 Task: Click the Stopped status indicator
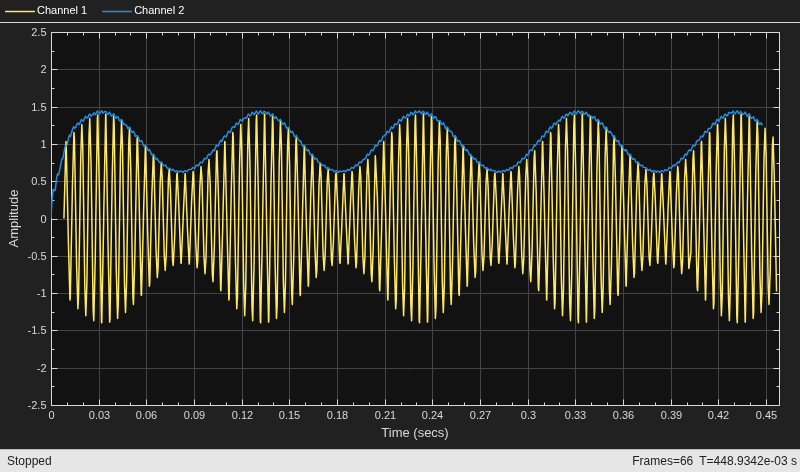point(29,461)
